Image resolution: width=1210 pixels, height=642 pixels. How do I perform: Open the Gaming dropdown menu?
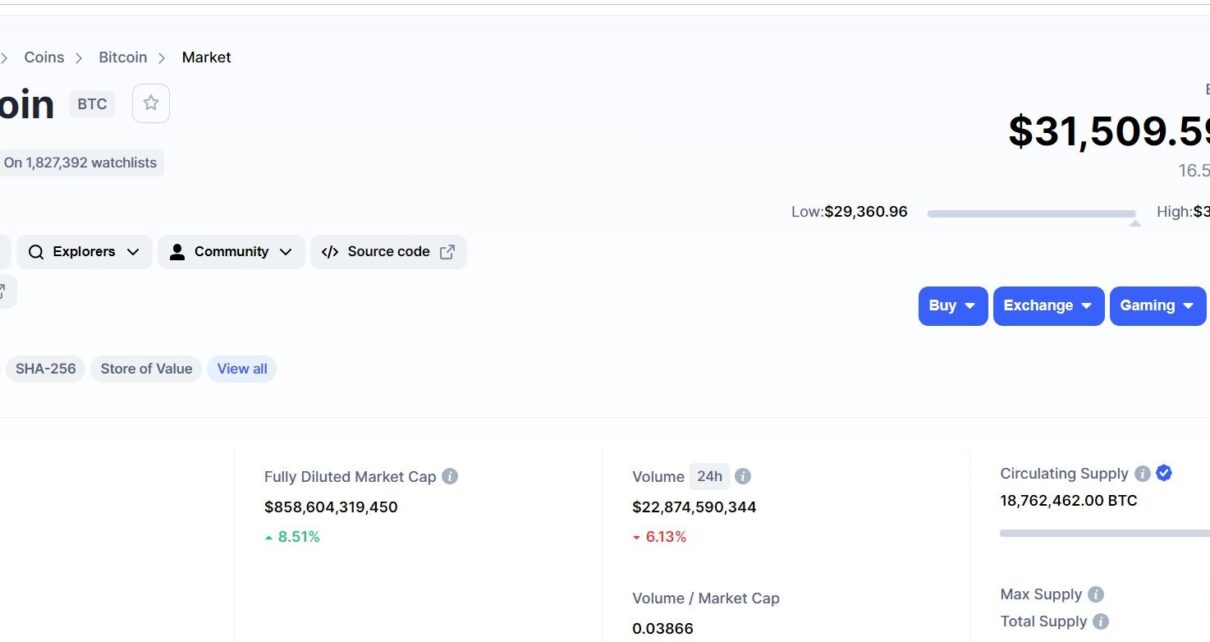[1158, 306]
